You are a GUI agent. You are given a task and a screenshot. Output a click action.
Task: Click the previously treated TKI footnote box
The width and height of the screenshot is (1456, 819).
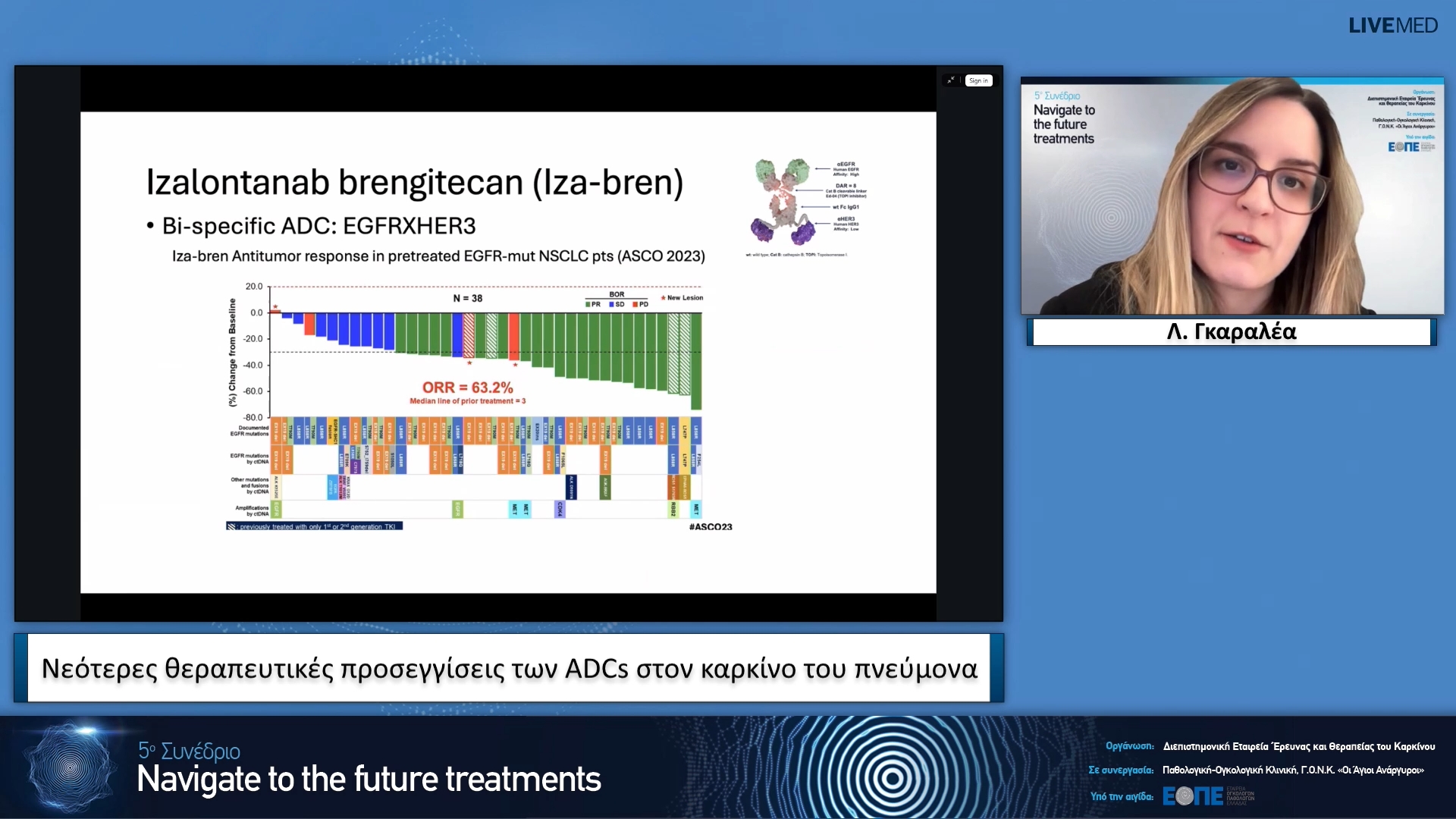(x=314, y=526)
